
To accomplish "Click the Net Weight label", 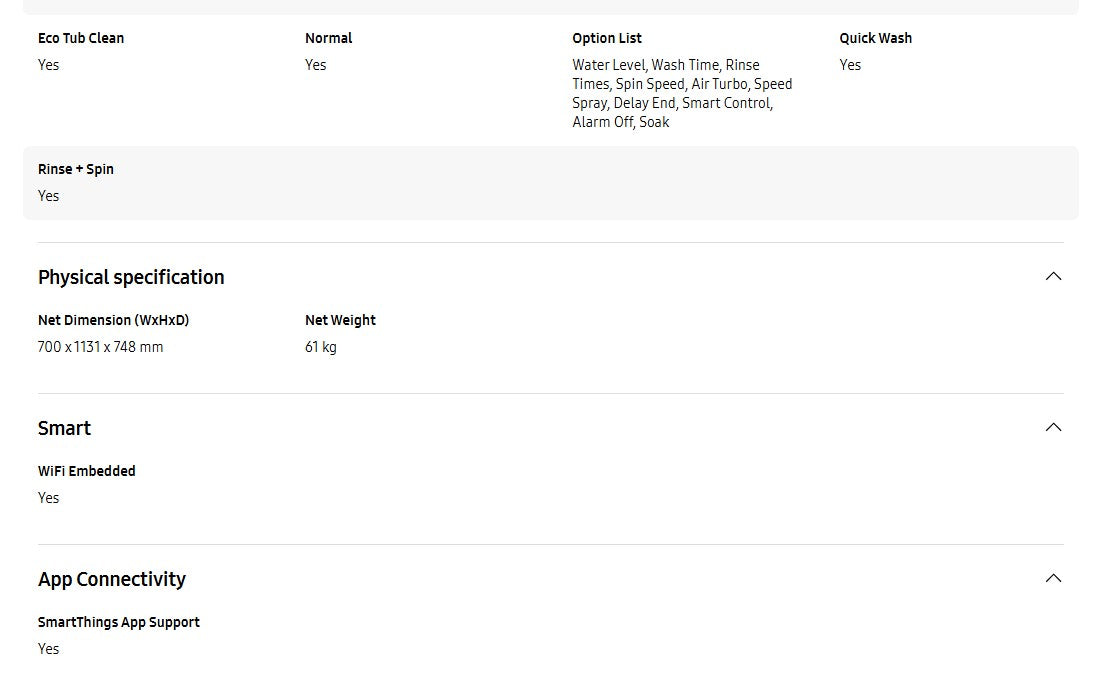I will (x=340, y=320).
